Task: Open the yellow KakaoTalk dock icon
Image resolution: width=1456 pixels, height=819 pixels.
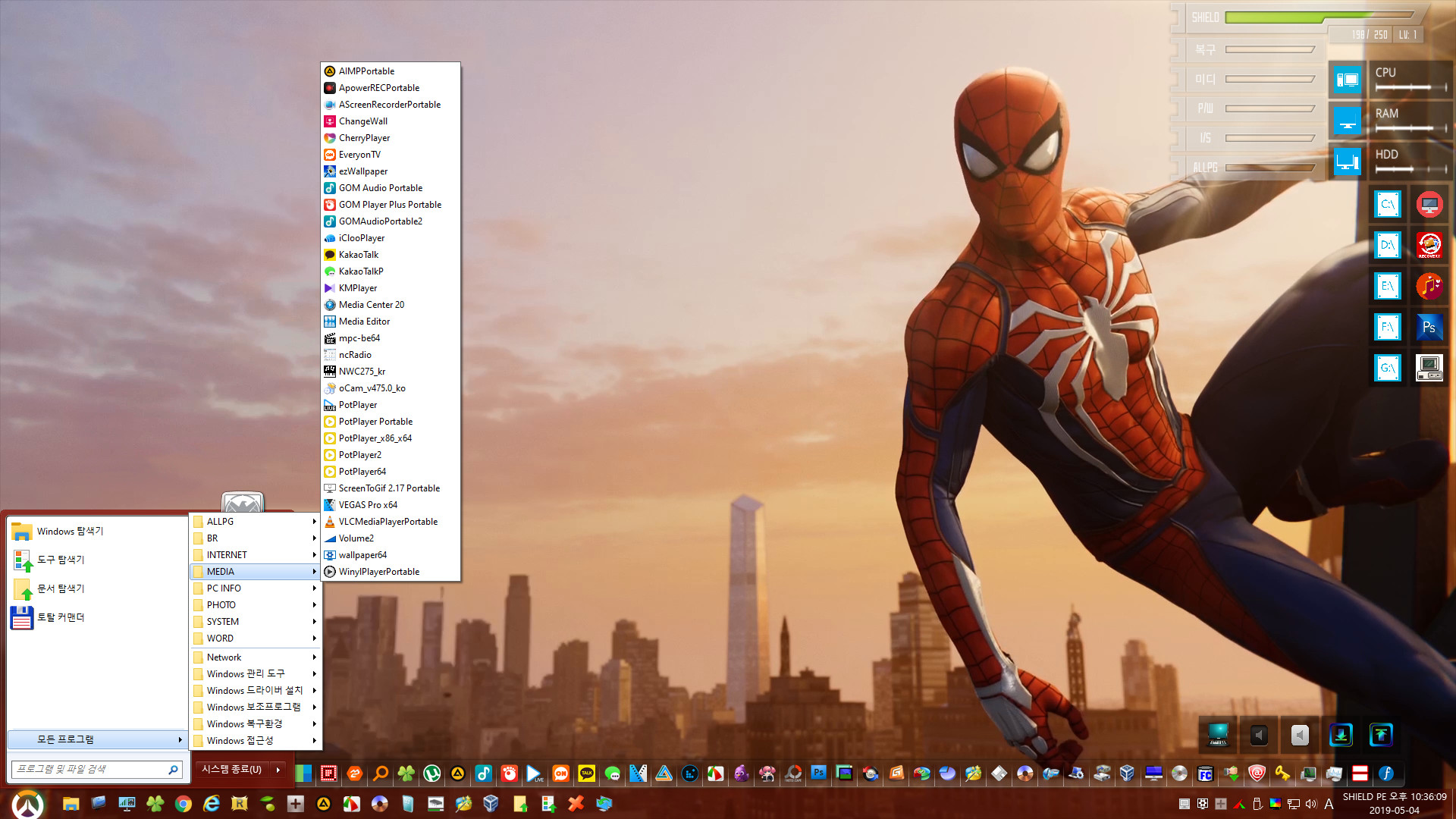Action: (x=587, y=773)
